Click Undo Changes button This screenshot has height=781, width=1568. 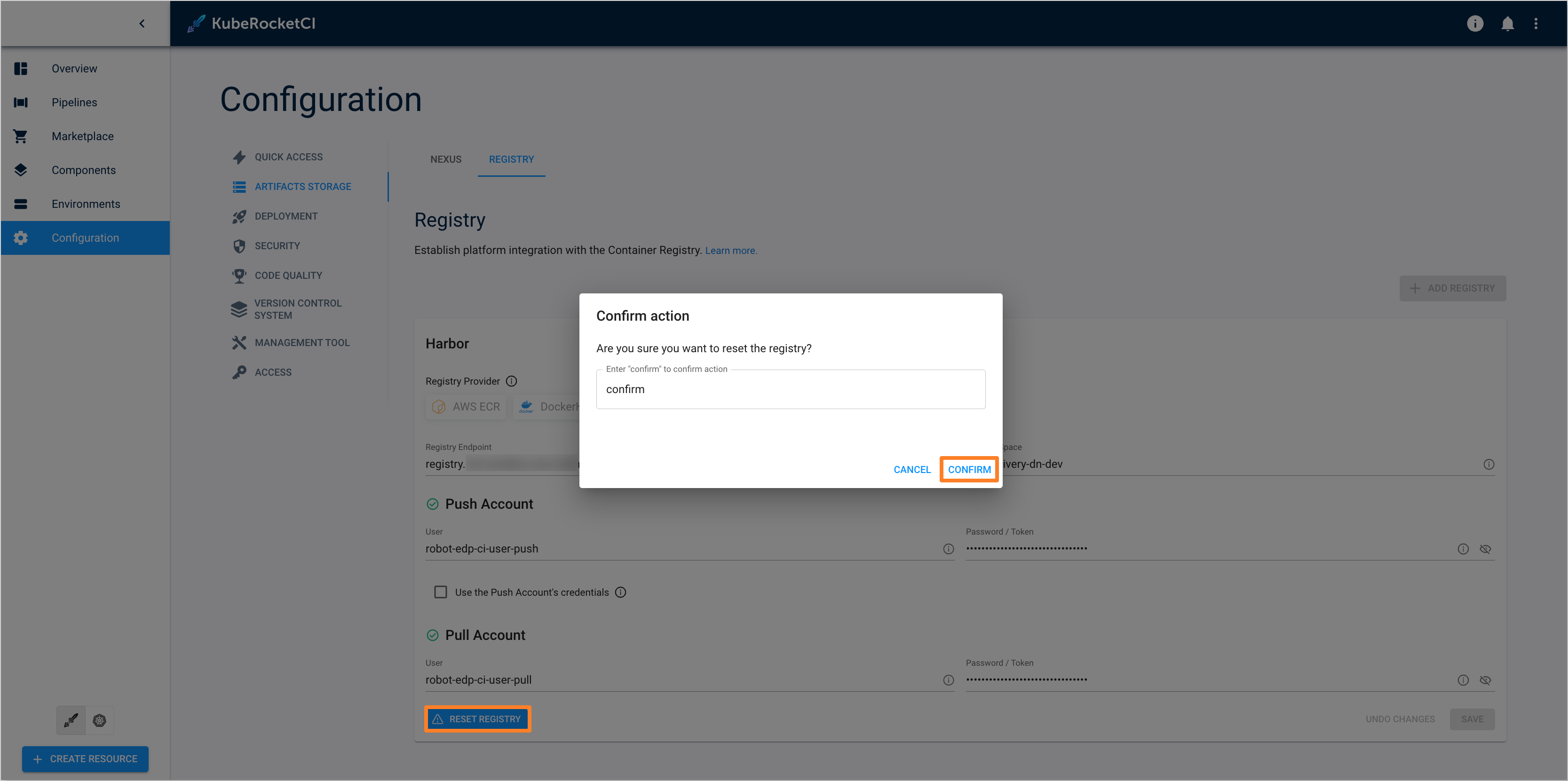tap(1400, 719)
